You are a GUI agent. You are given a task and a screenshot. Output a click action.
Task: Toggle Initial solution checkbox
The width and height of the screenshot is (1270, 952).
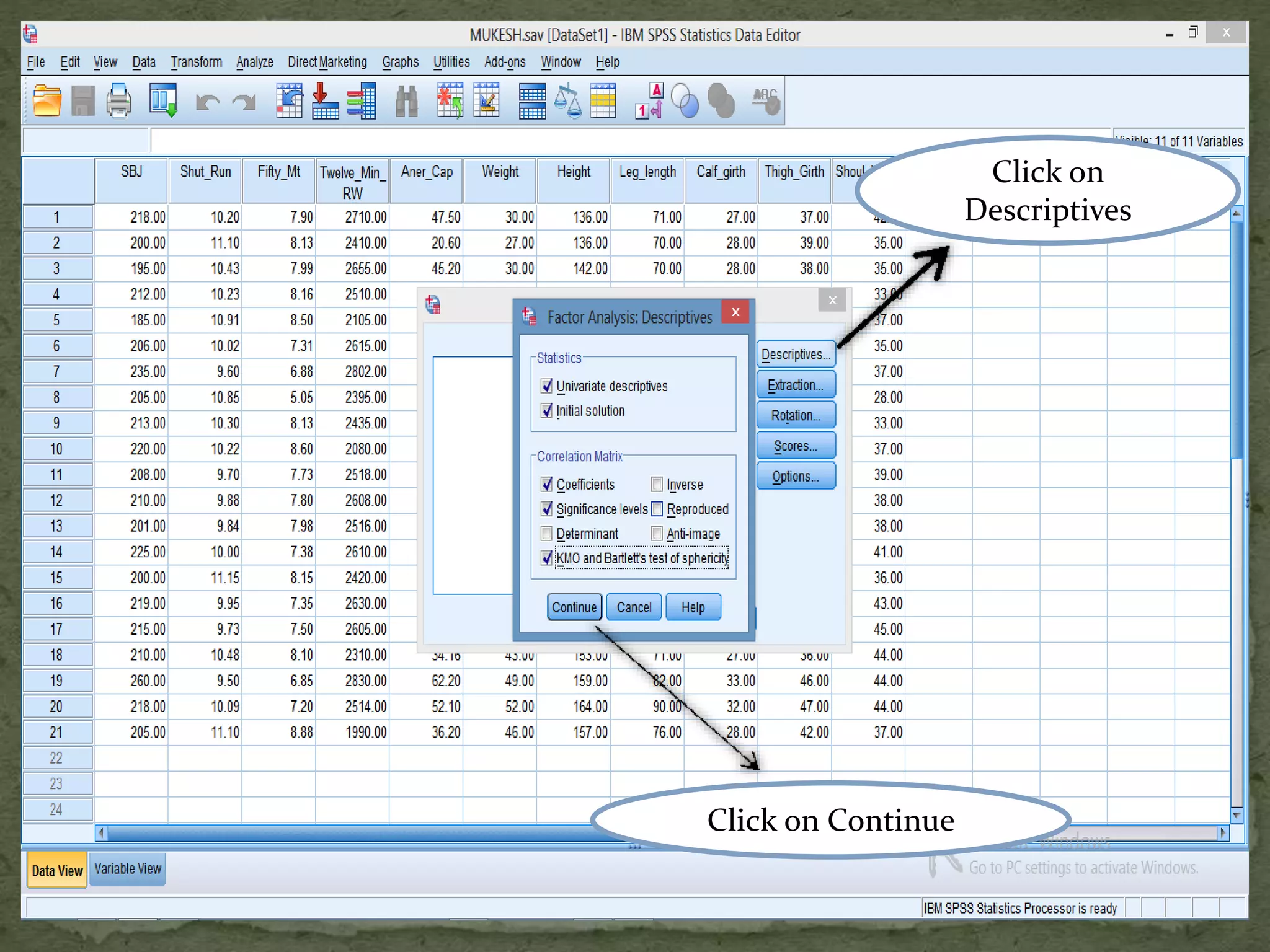546,410
